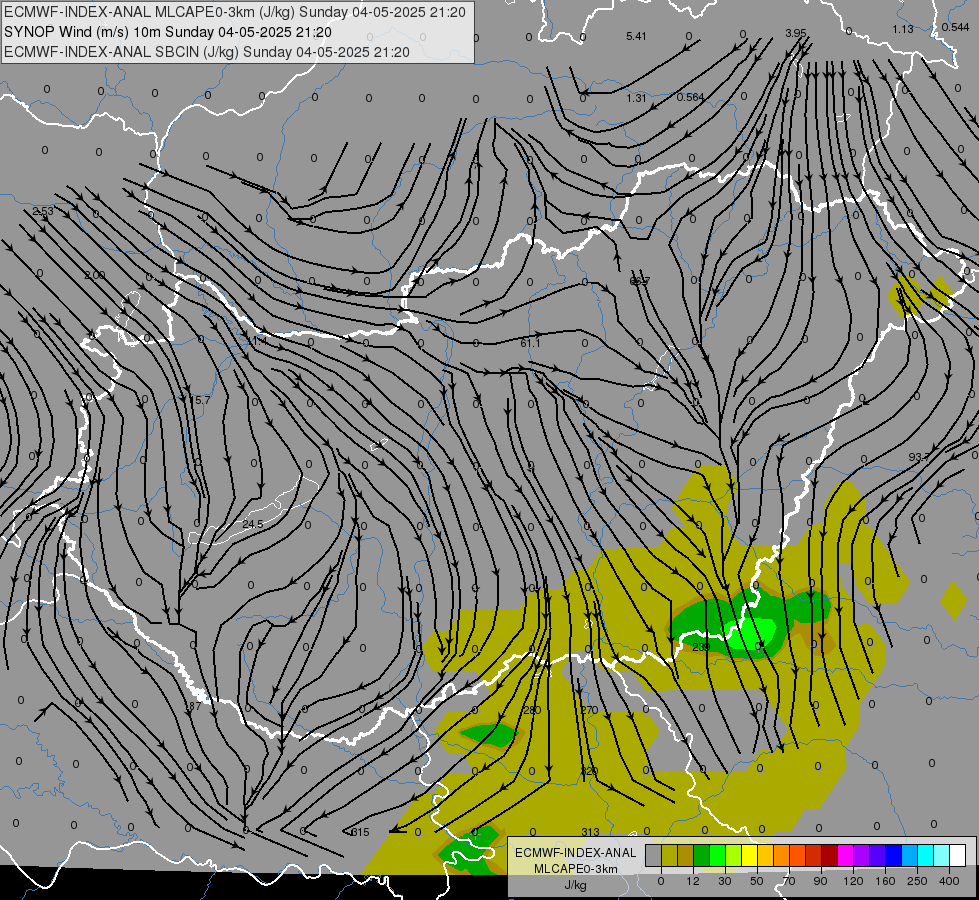Click the 0.544 value on map

pyautogui.click(x=955, y=27)
